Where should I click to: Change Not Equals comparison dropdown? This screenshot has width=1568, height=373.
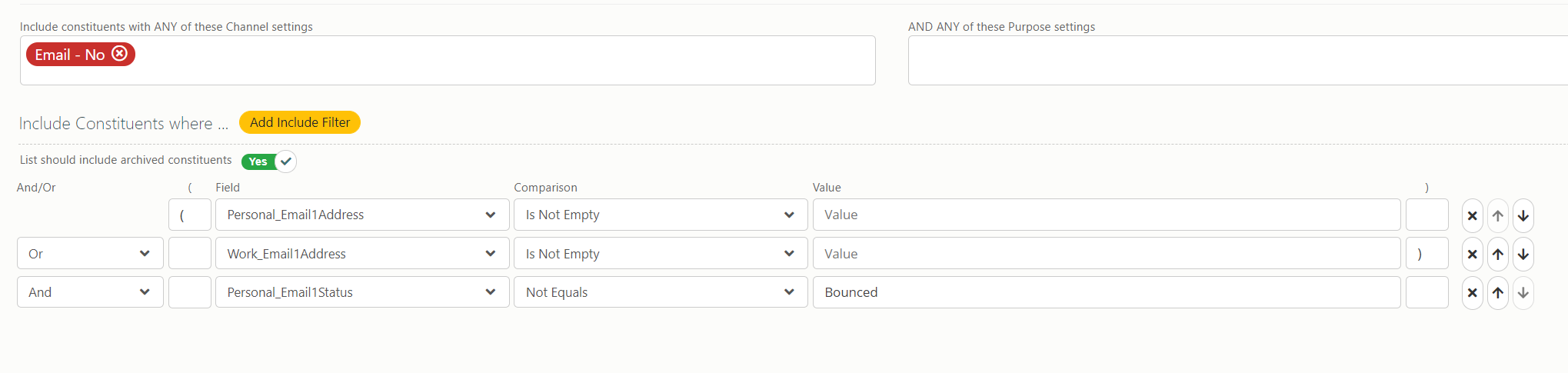pos(661,291)
